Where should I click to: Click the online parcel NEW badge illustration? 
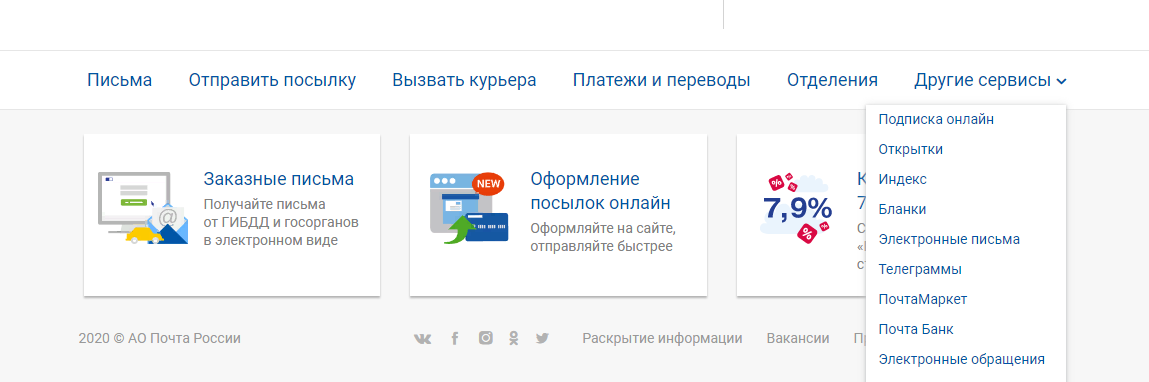pos(470,207)
